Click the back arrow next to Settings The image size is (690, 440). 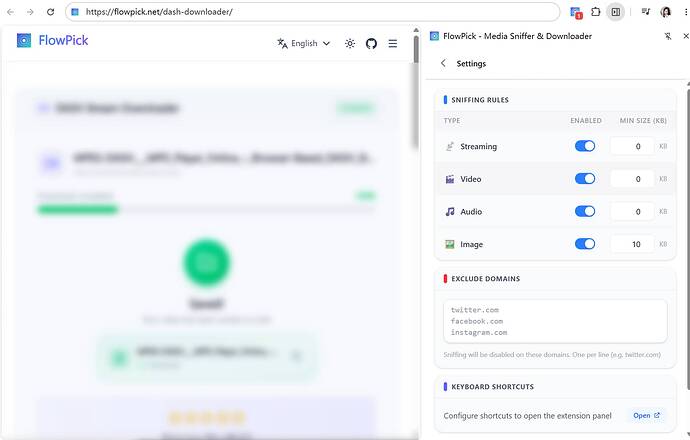[x=443, y=63]
